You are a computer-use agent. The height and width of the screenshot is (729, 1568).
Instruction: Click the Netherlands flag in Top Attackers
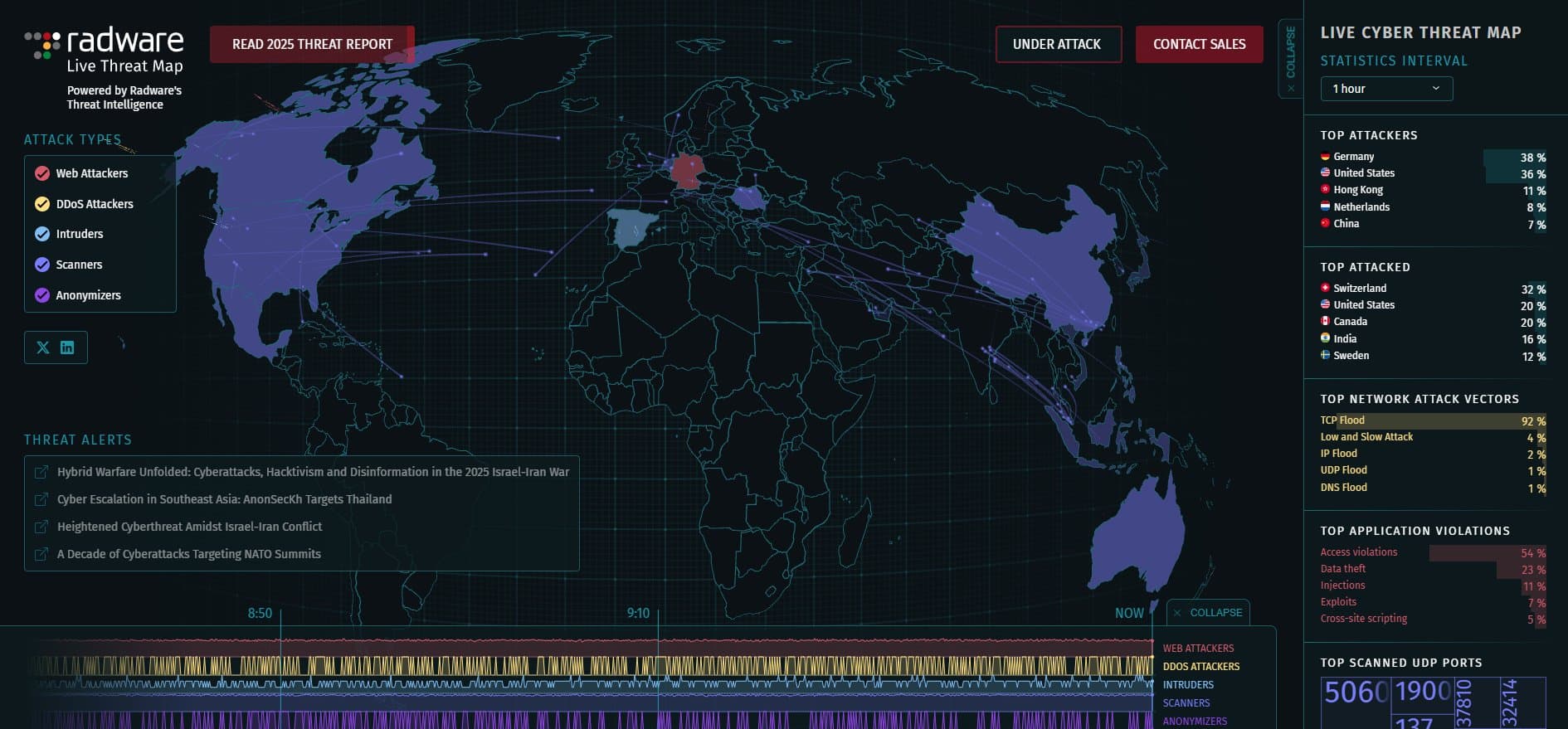(x=1326, y=207)
